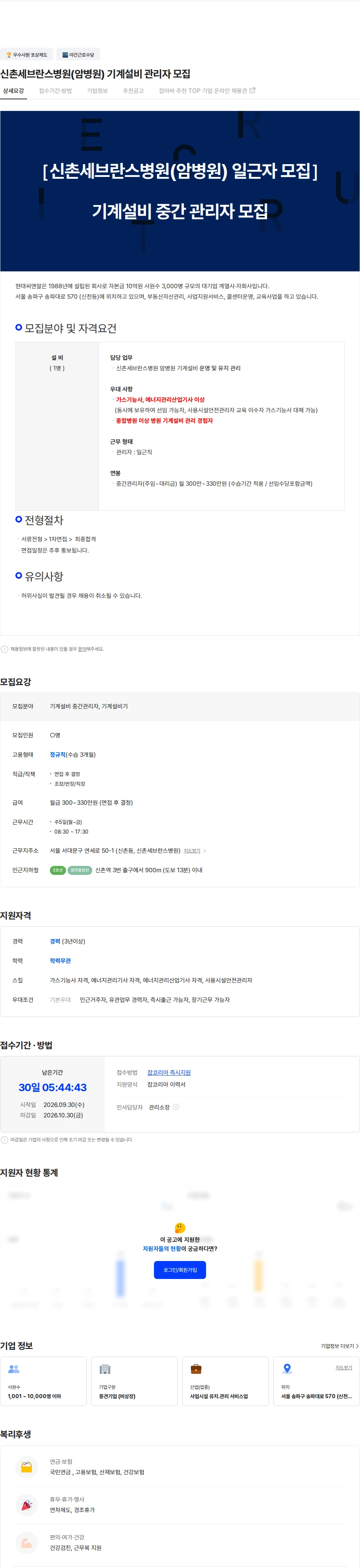Click the recruitment banner image
The height and width of the screenshot is (1568, 360).
point(180,191)
